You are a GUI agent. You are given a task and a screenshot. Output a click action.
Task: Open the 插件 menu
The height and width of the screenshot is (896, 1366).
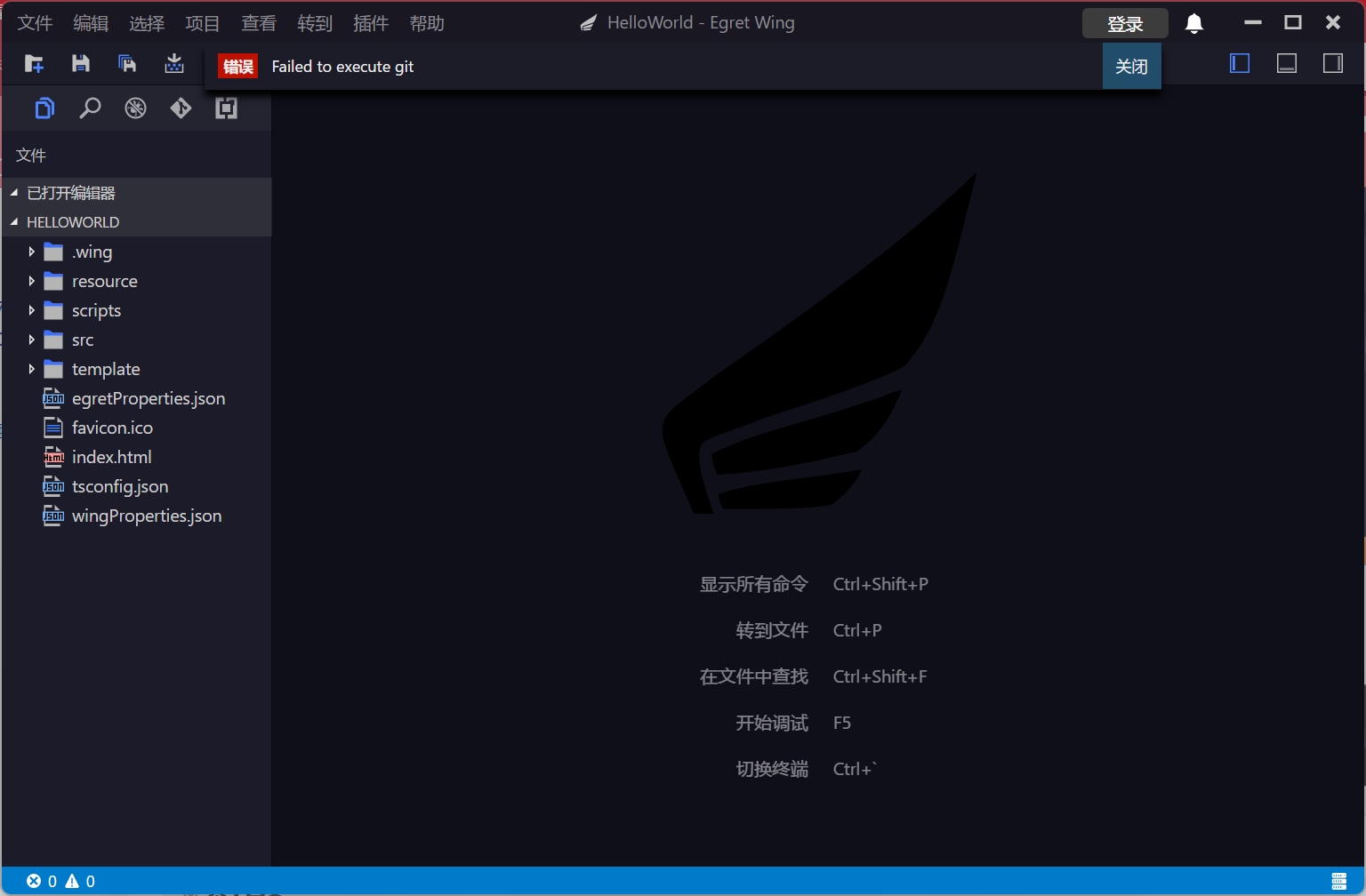coord(371,23)
